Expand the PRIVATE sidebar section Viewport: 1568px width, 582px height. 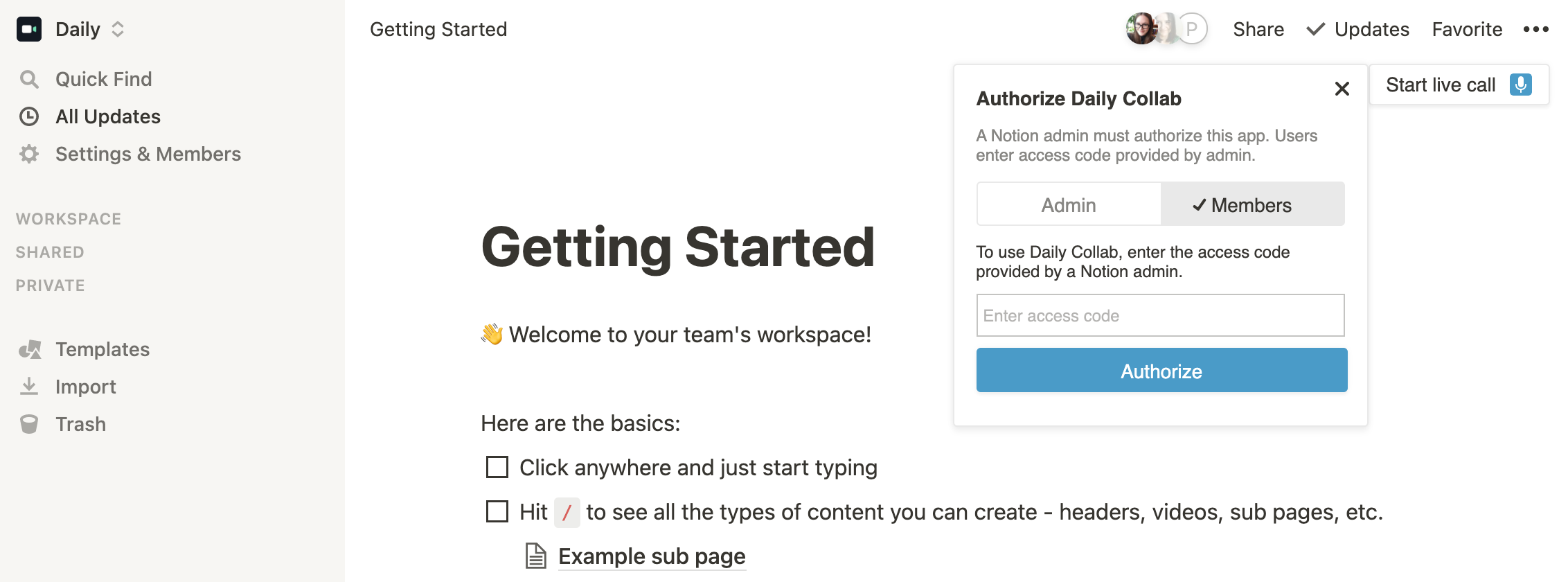pyautogui.click(x=51, y=285)
